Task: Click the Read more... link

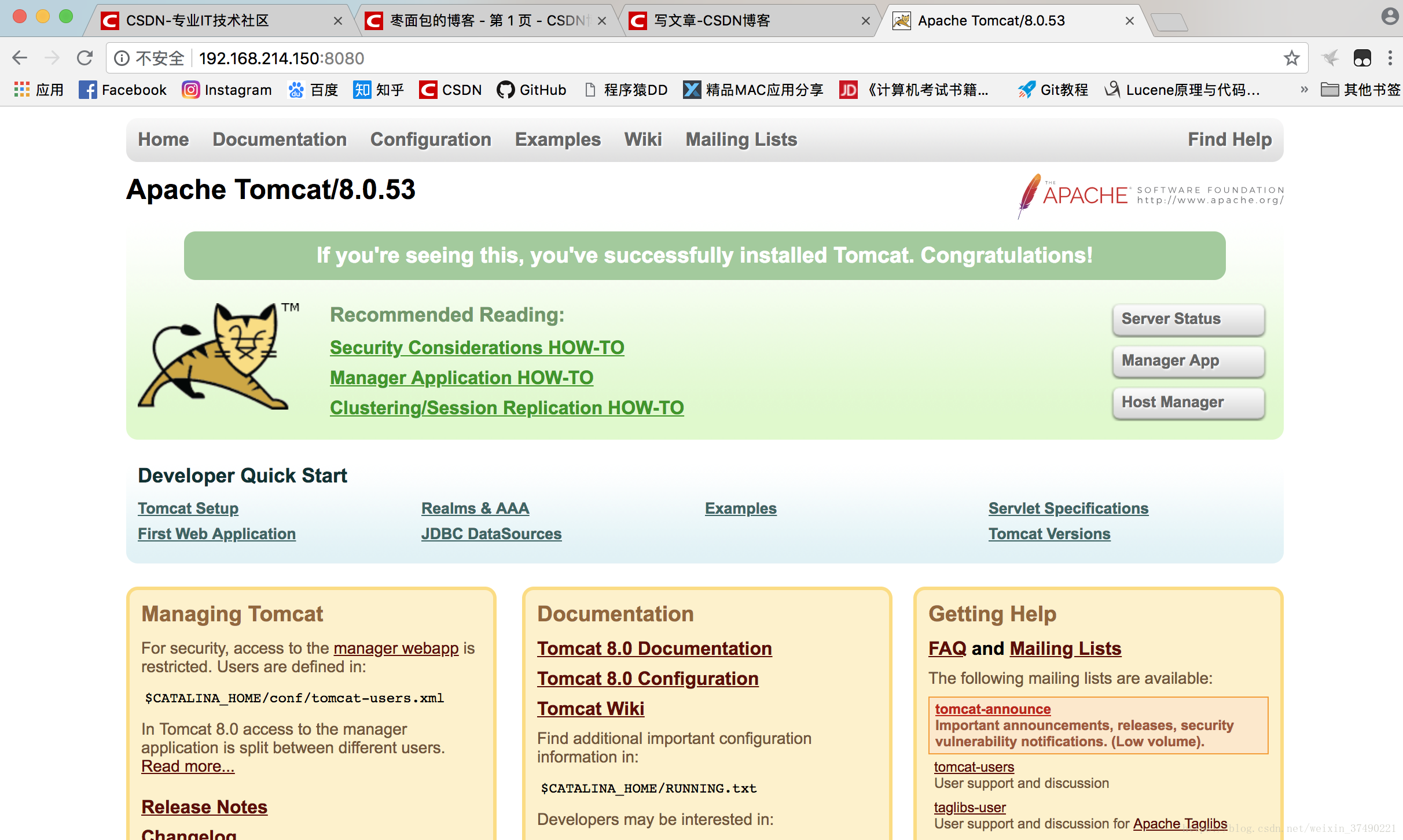Action: (188, 767)
